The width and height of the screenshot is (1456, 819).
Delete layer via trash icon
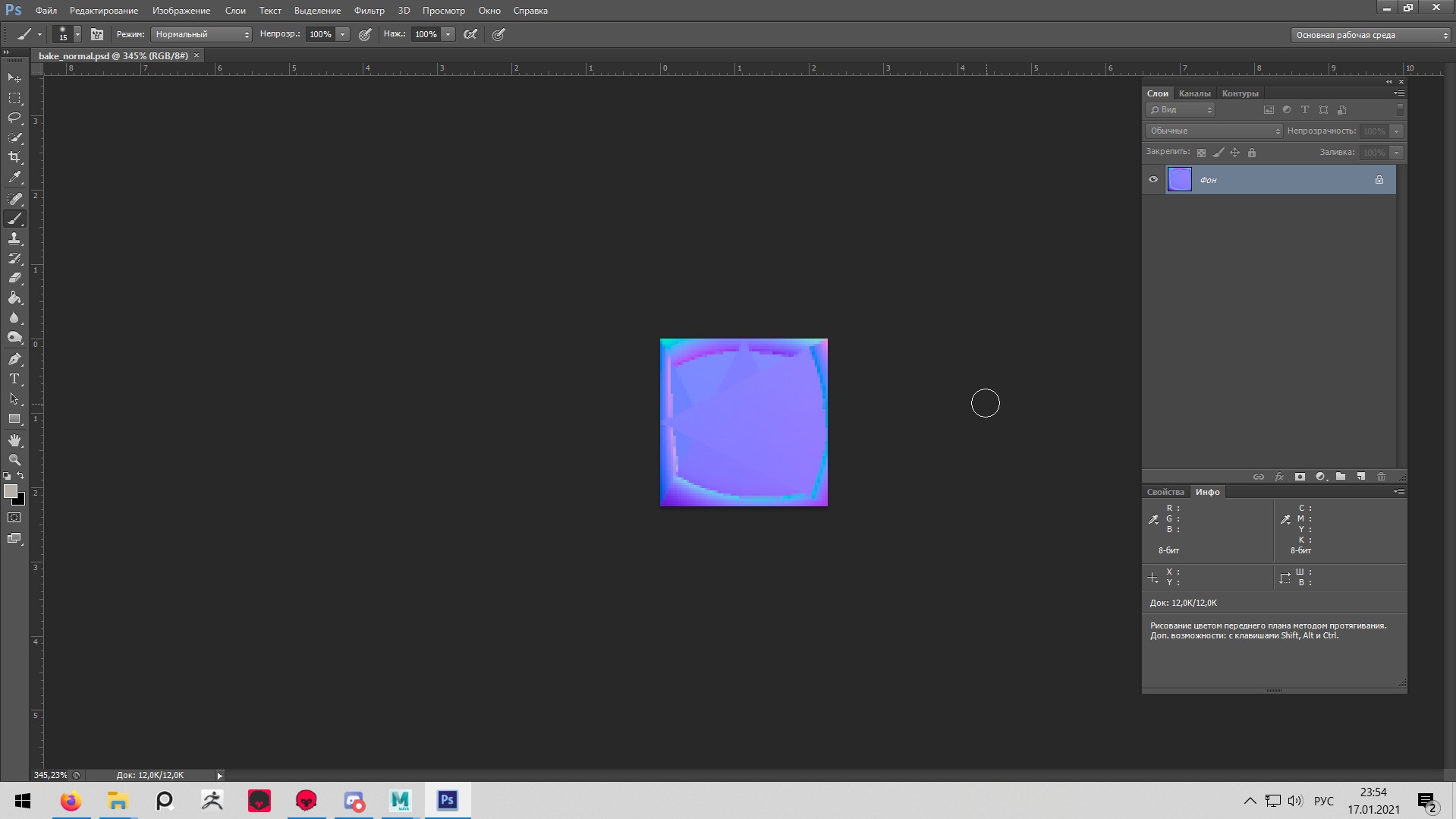[x=1381, y=477]
